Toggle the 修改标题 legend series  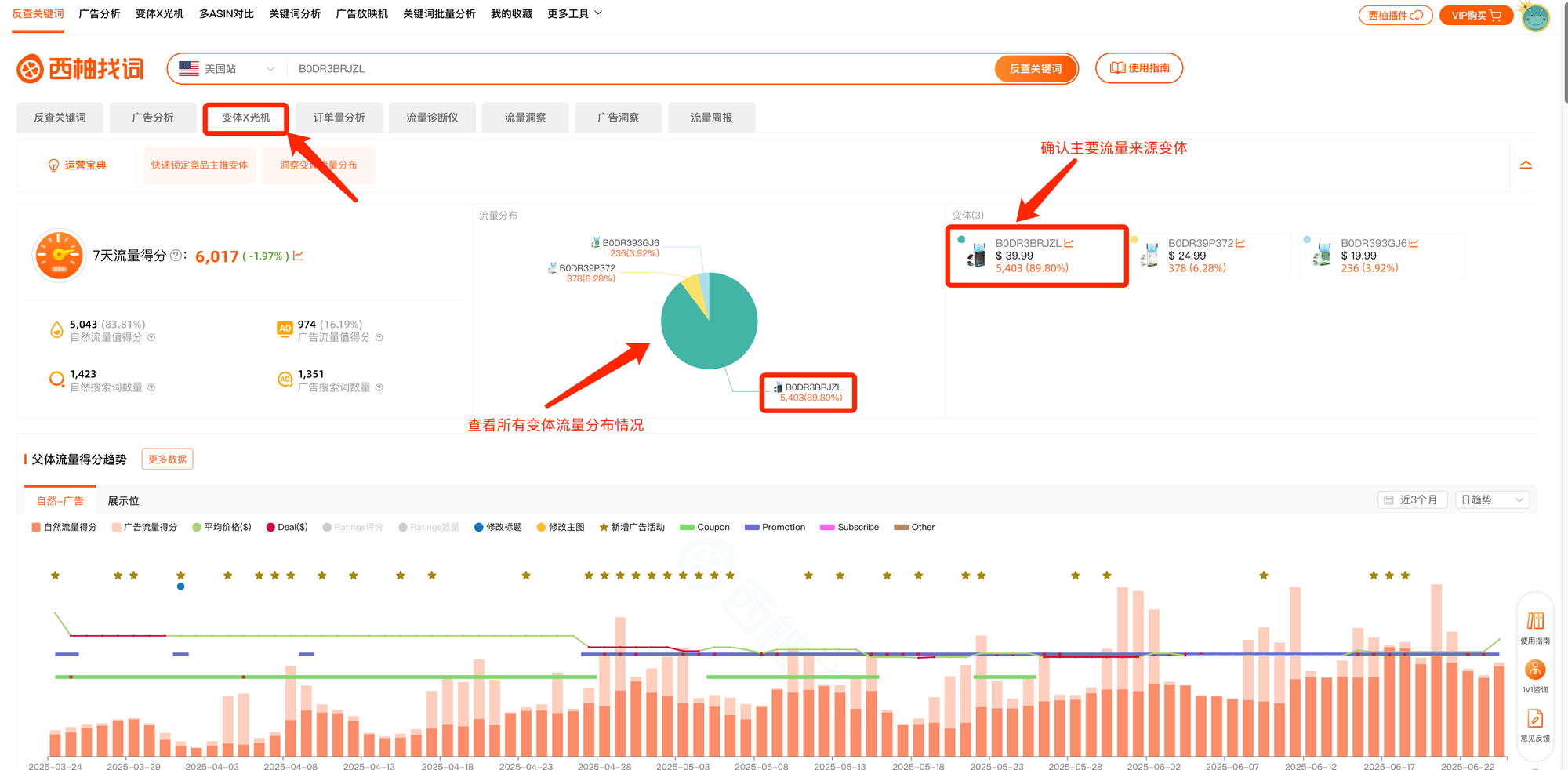[498, 527]
